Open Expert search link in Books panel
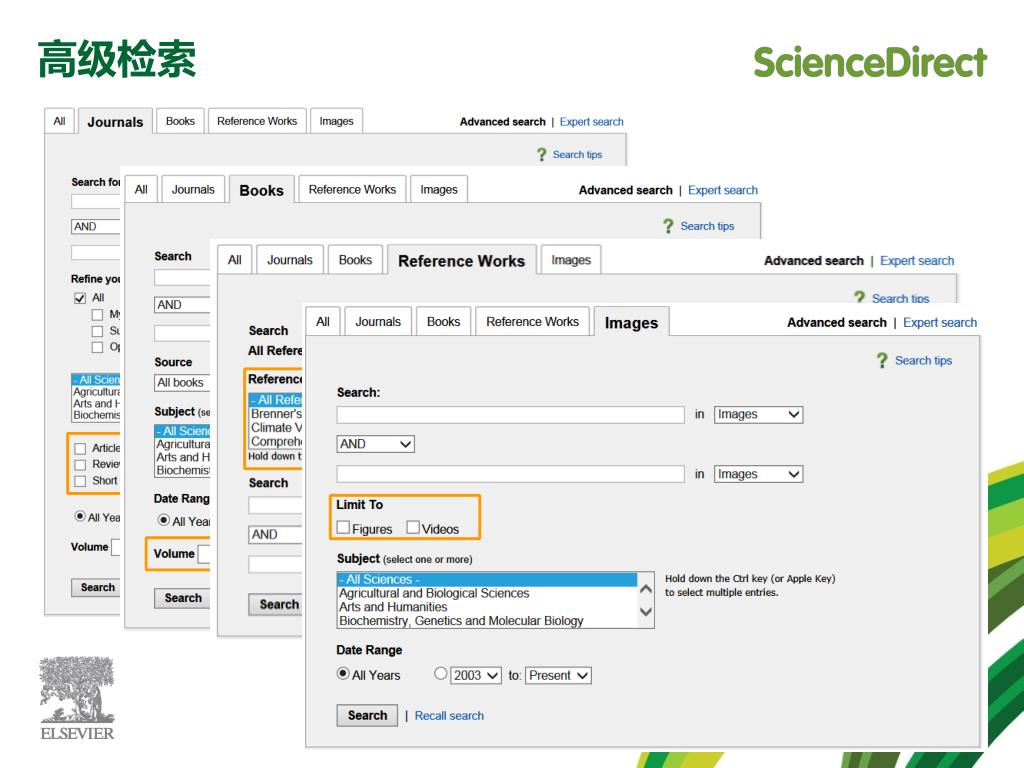The image size is (1024, 768). [722, 190]
